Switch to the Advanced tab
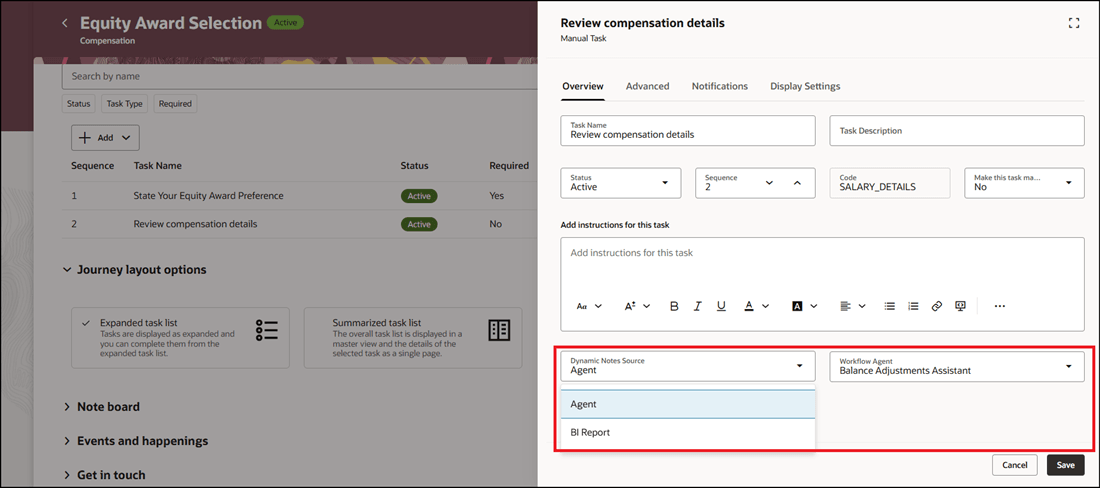The width and height of the screenshot is (1100, 488). point(648,86)
